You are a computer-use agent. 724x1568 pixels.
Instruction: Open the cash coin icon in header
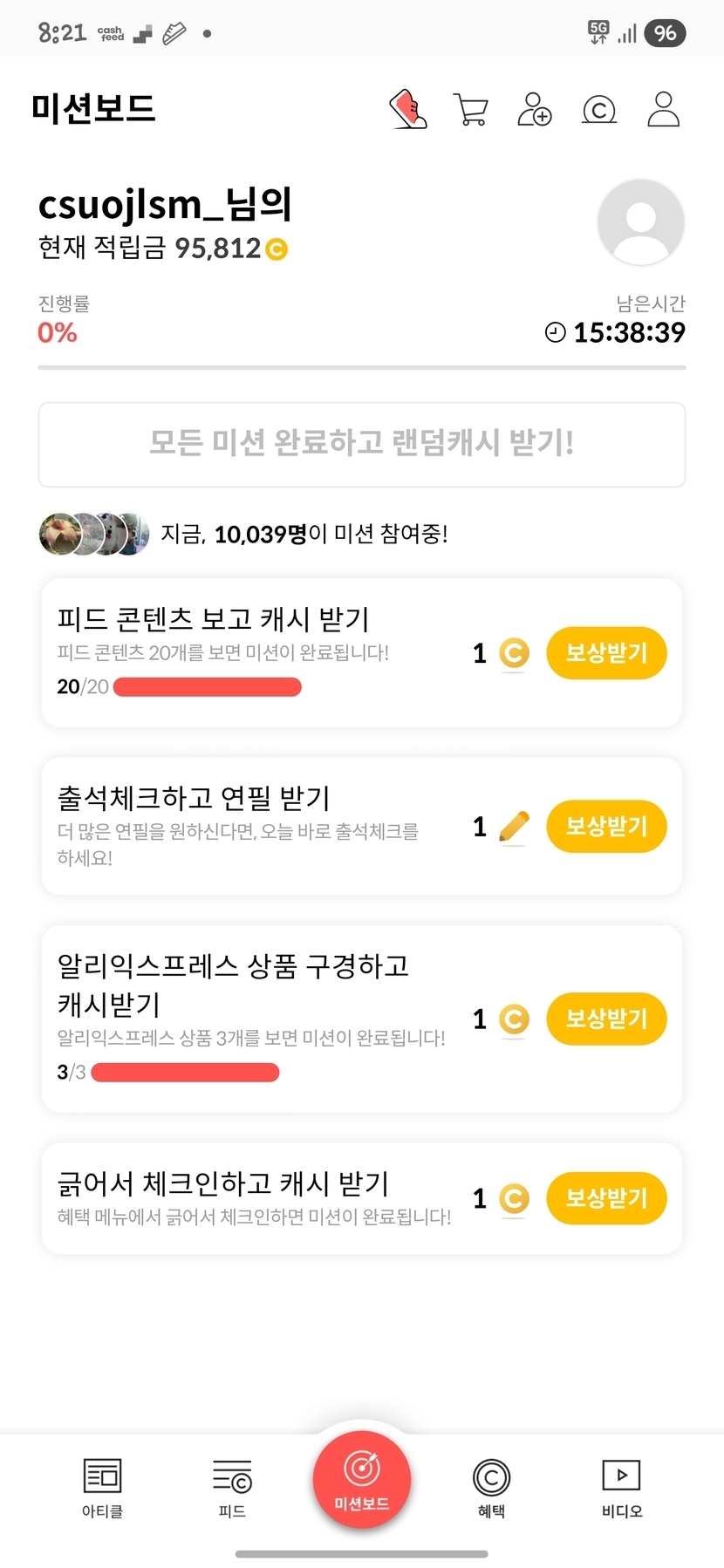pos(599,110)
